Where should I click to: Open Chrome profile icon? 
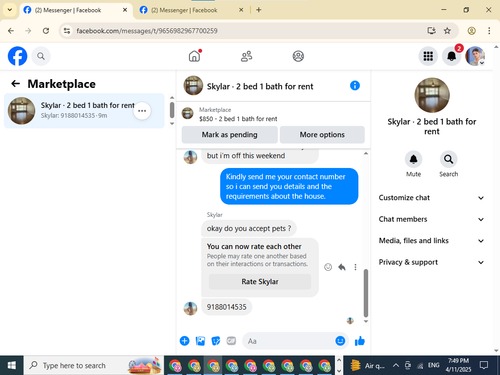pos(471,31)
